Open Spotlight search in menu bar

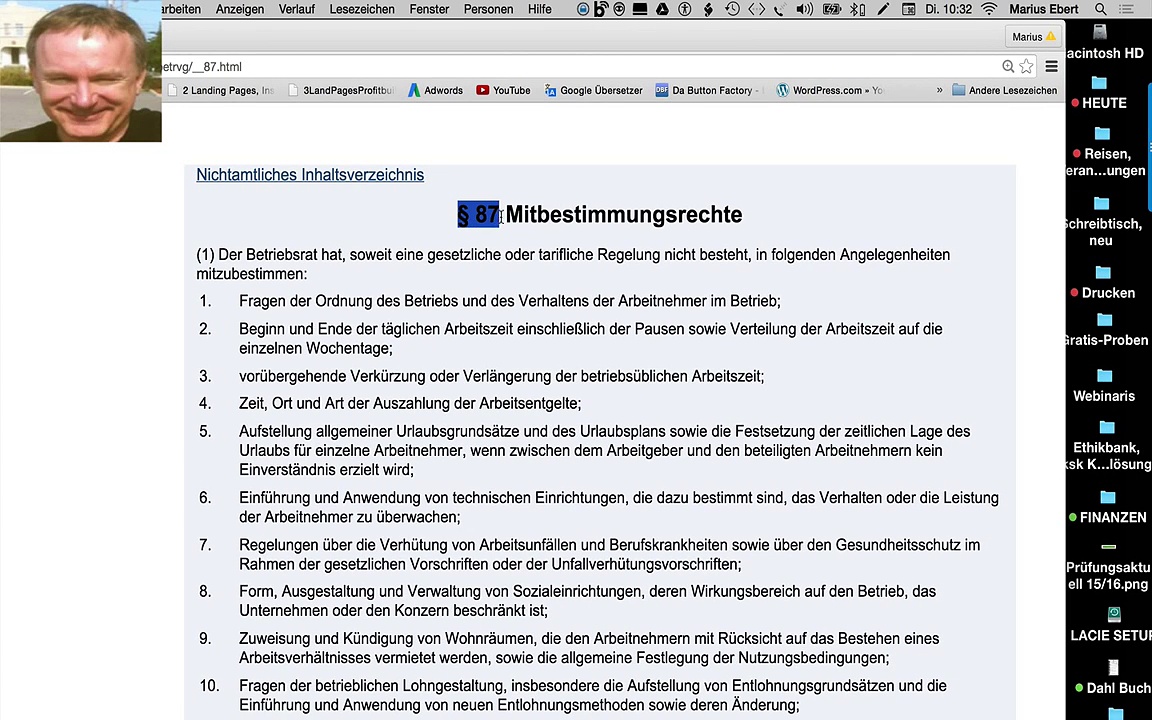(x=1100, y=9)
